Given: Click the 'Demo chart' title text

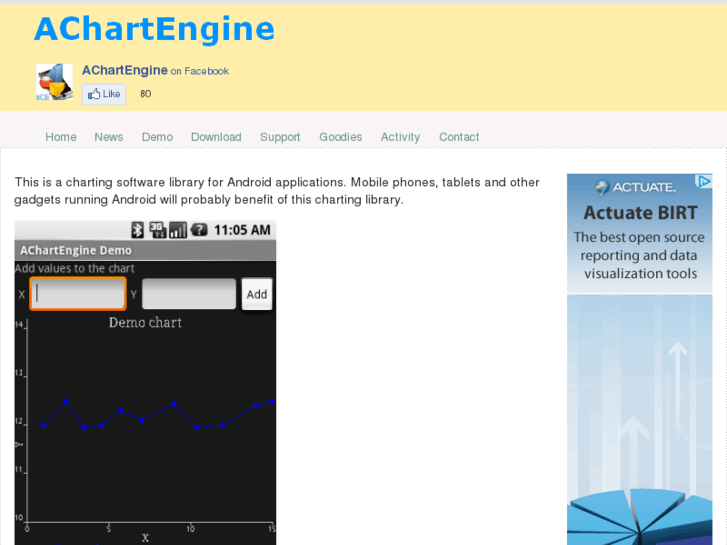Looking at the screenshot, I should coord(145,322).
